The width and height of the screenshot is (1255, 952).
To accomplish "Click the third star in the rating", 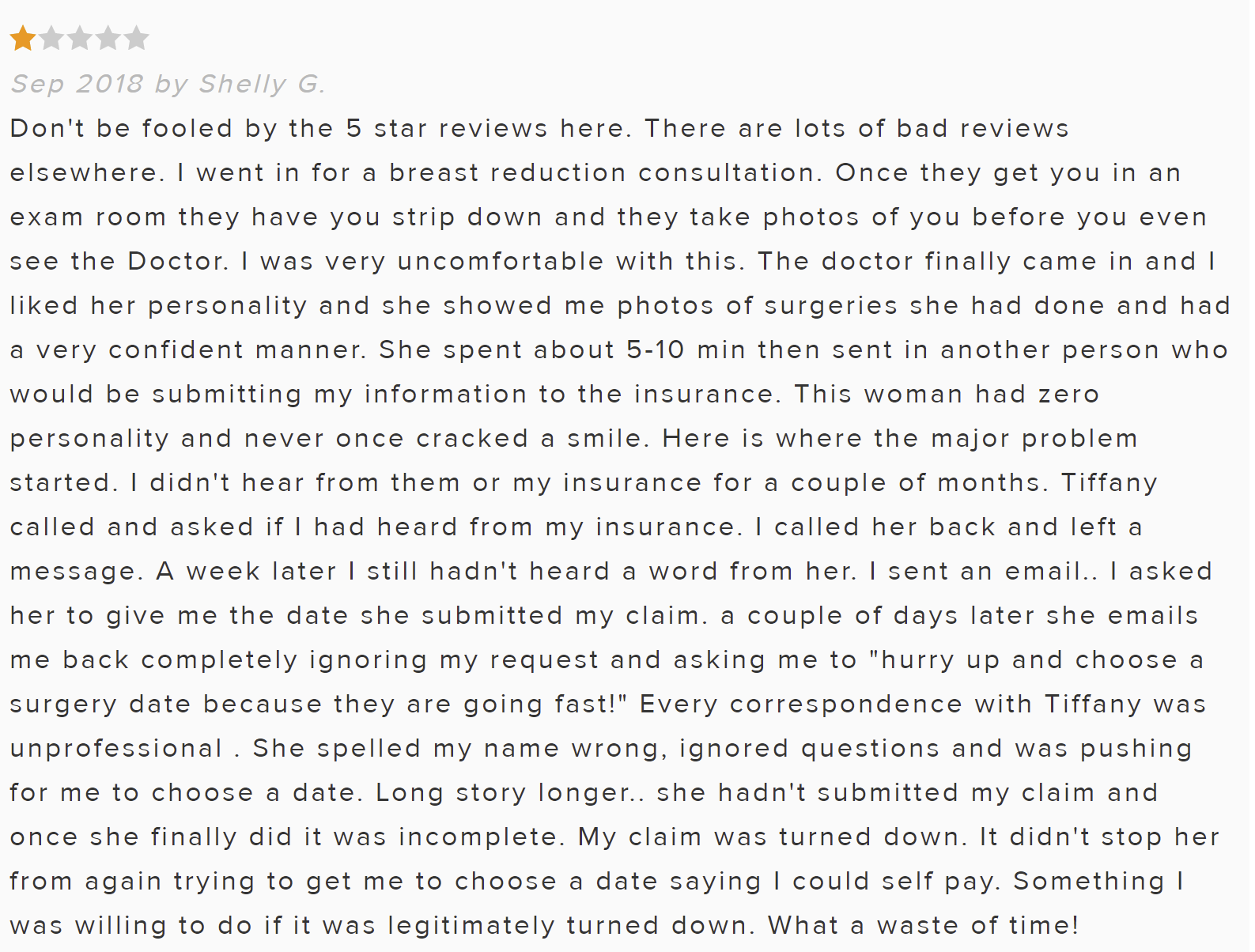I will pyautogui.click(x=79, y=38).
